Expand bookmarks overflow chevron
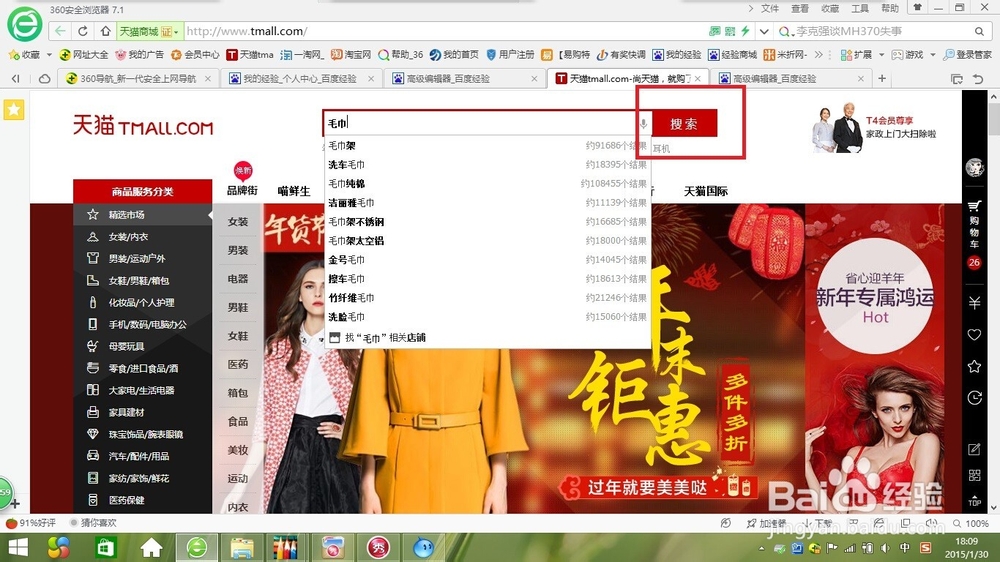 pyautogui.click(x=819, y=55)
